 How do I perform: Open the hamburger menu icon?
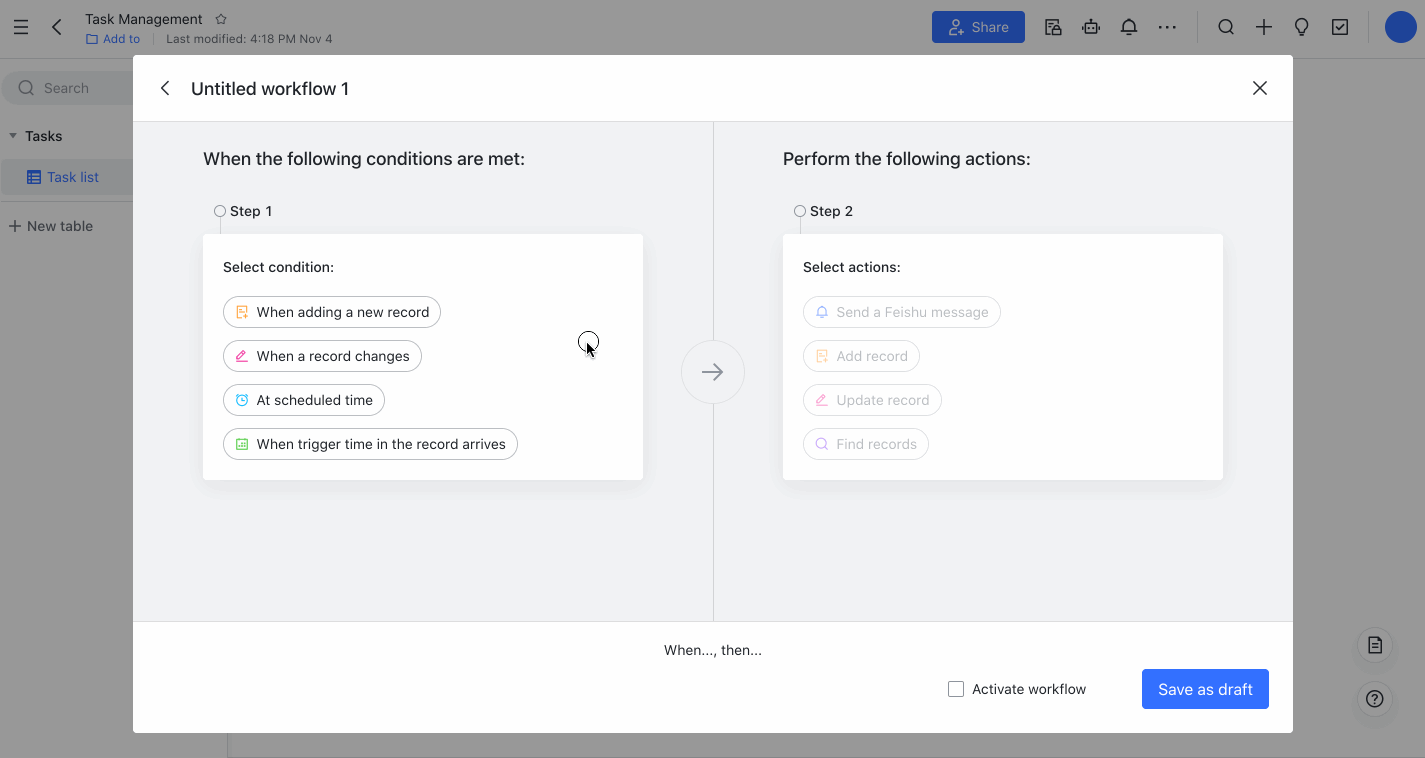21,27
